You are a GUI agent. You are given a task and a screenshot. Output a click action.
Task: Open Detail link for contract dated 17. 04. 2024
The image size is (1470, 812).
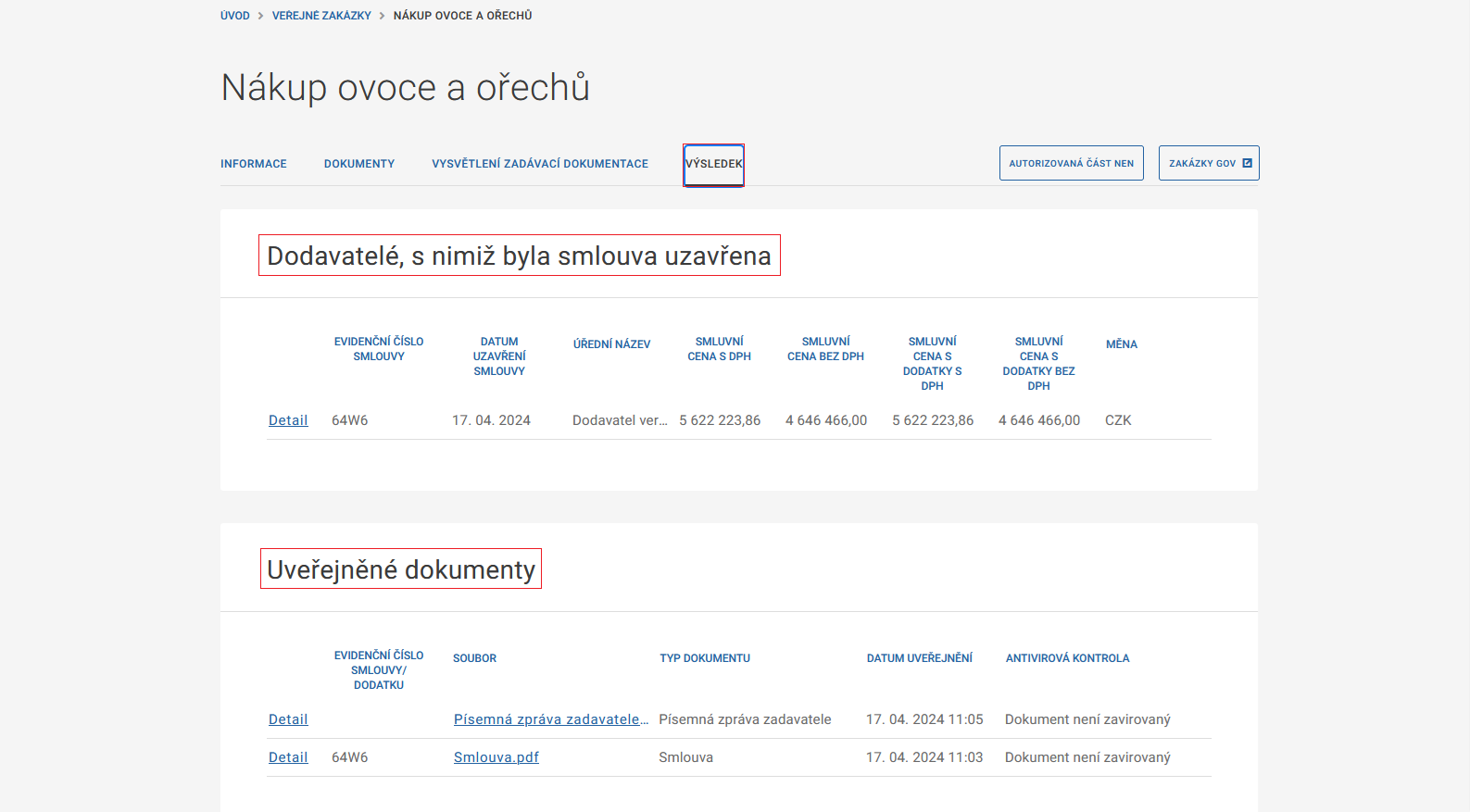[288, 420]
